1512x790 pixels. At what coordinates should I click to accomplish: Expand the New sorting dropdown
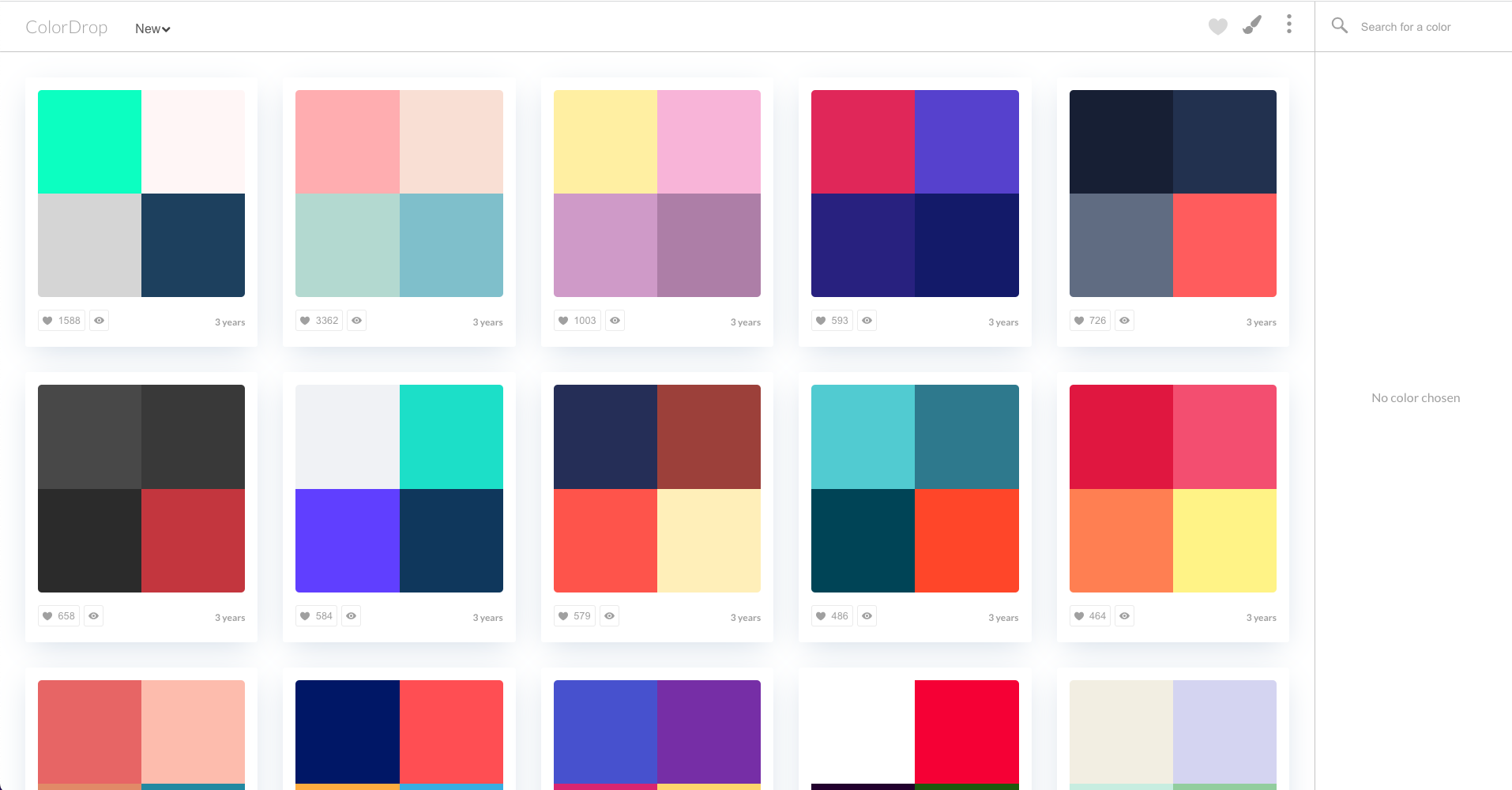152,28
